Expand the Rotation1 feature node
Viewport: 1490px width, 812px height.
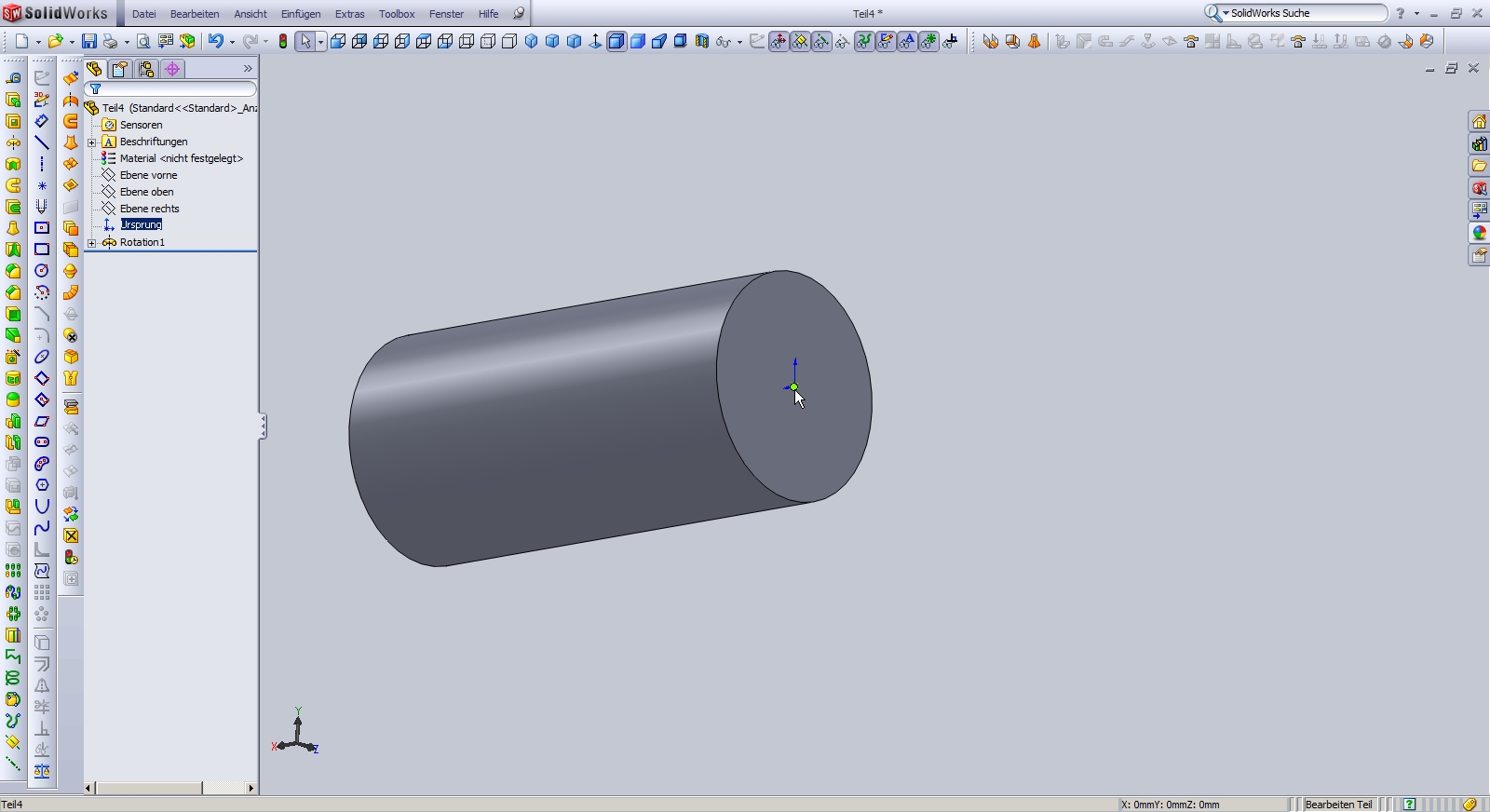click(92, 242)
